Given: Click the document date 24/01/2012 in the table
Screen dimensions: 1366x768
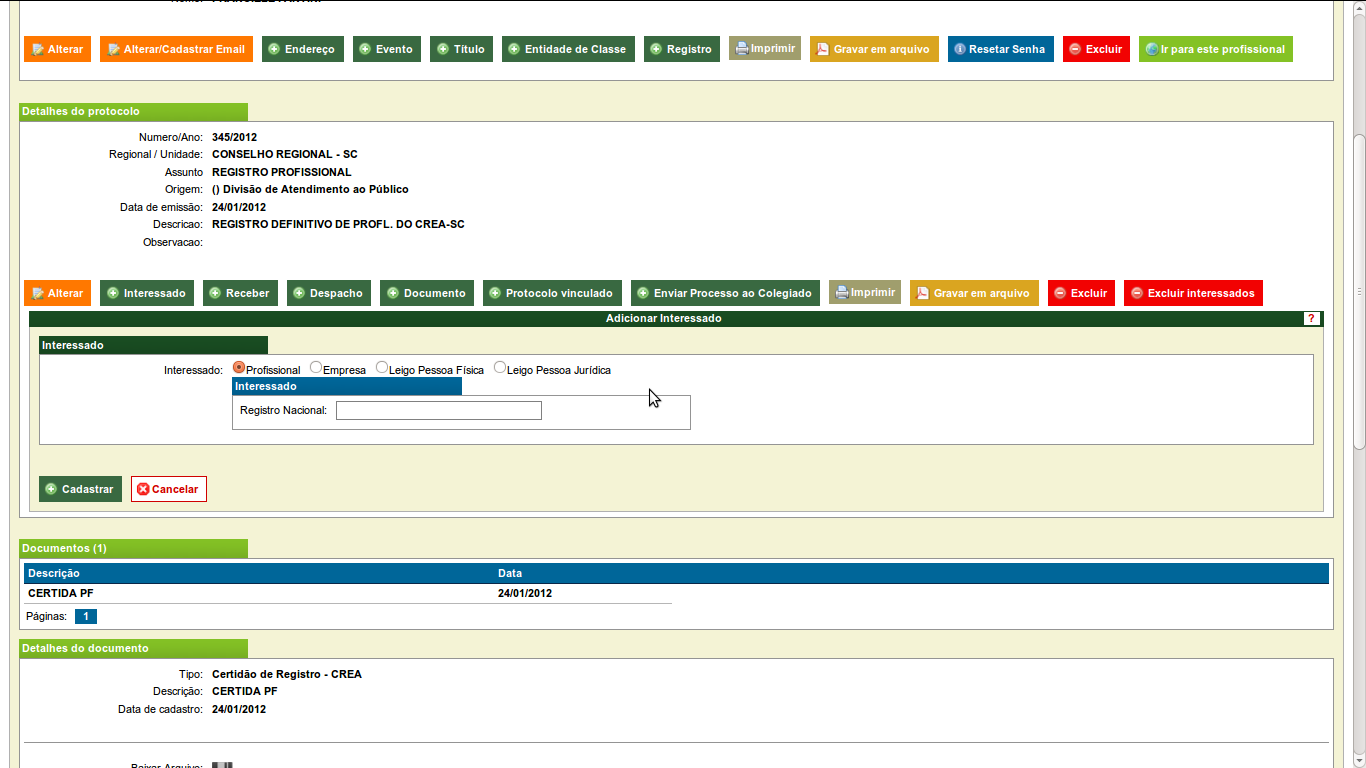Looking at the screenshot, I should 525,593.
